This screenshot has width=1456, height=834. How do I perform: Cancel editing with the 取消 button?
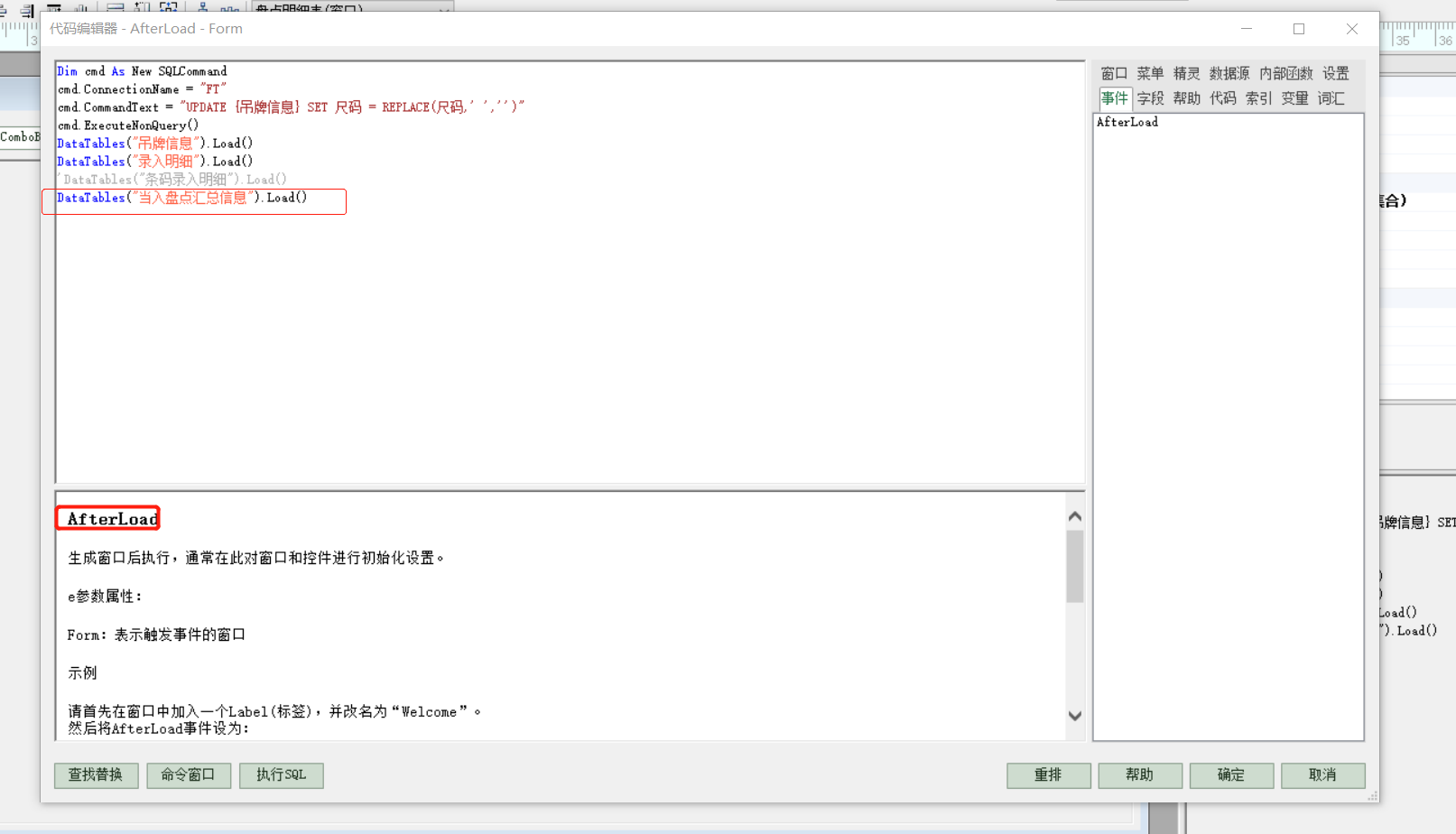coord(1322,774)
